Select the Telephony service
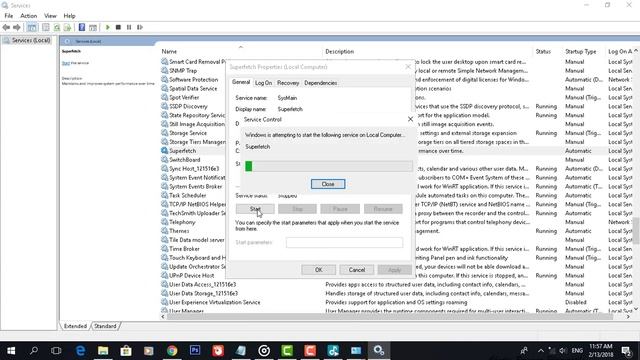The width and height of the screenshot is (640, 360). tap(182, 222)
